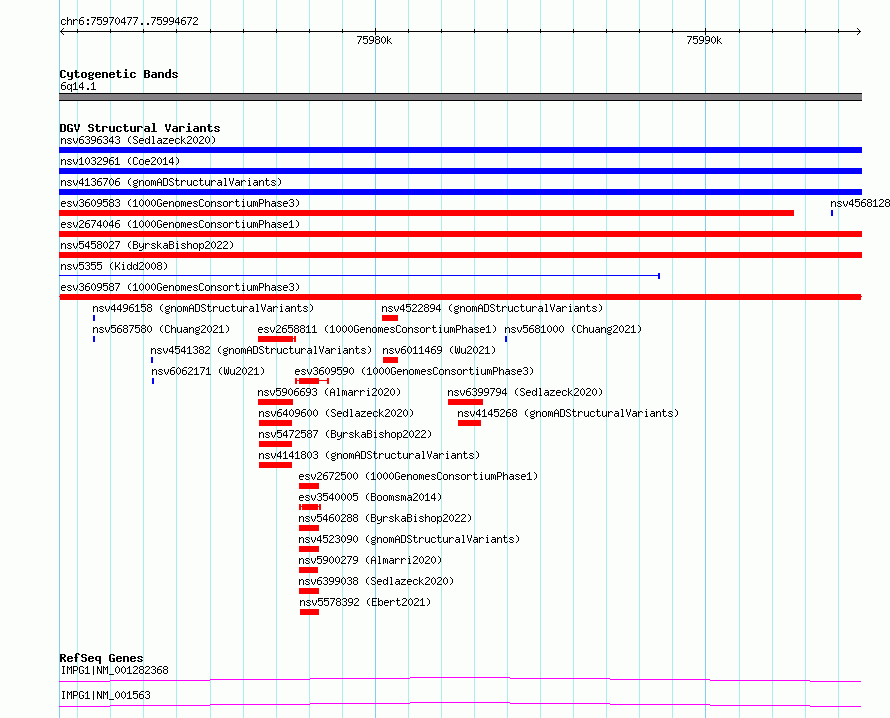Click the RefSeq Genes track title
The image size is (890, 718).
point(101,658)
